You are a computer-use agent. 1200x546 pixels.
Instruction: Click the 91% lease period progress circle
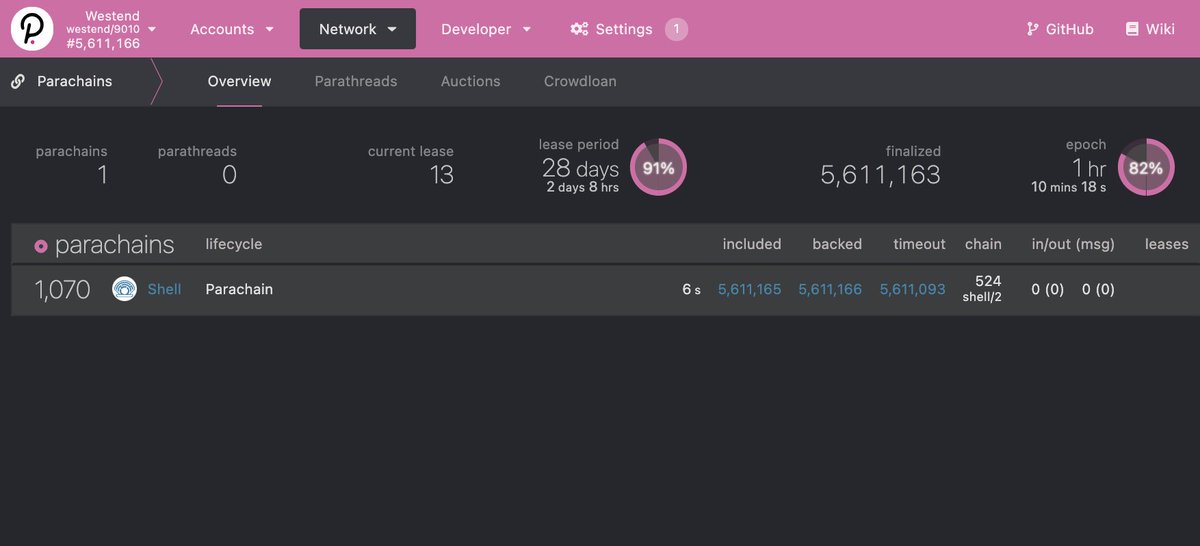[x=658, y=167]
